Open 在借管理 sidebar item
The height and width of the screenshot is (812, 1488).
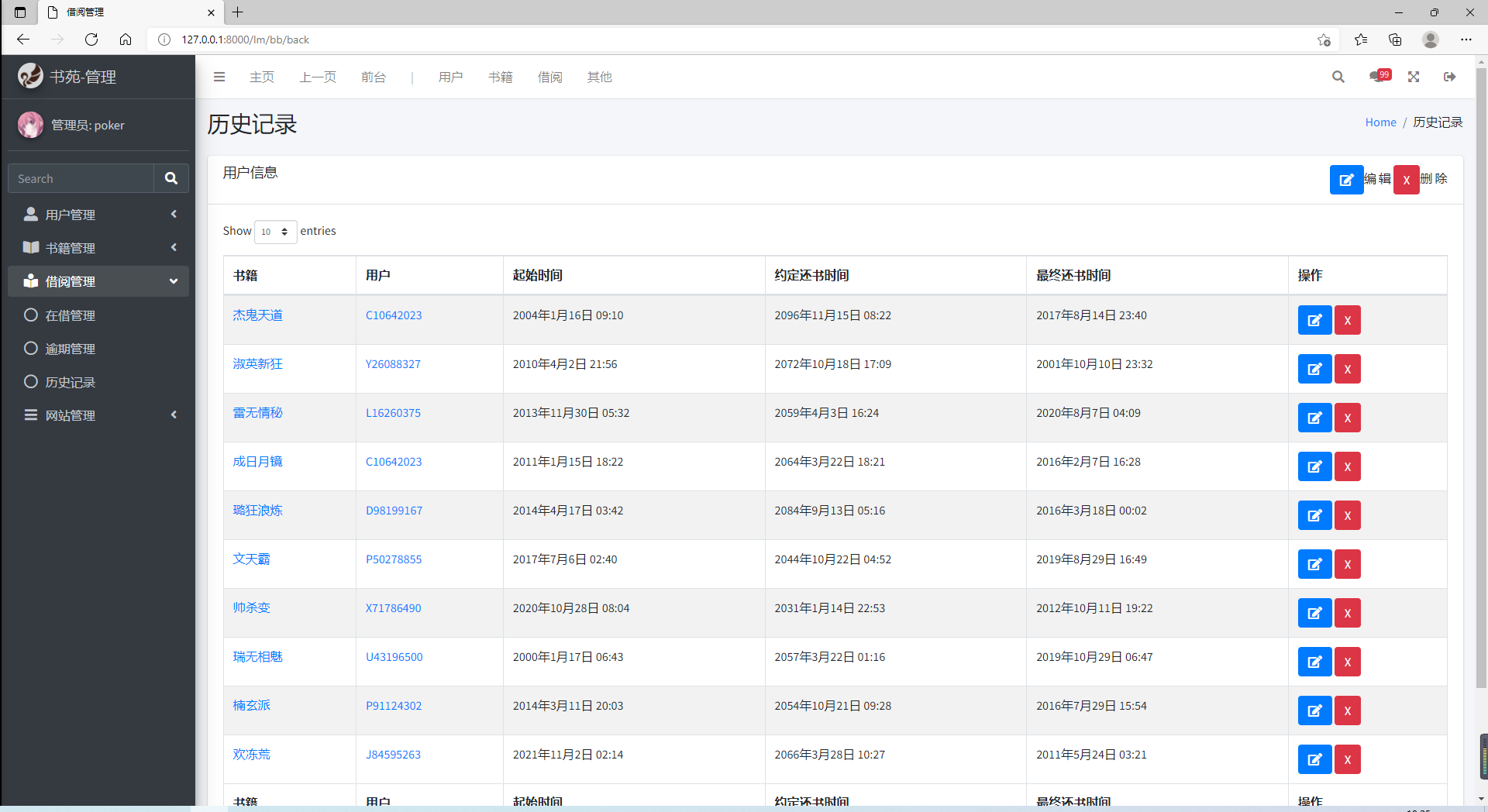(98, 315)
